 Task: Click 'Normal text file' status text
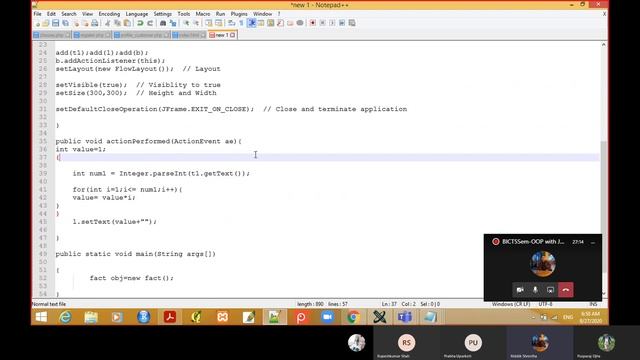(x=49, y=304)
